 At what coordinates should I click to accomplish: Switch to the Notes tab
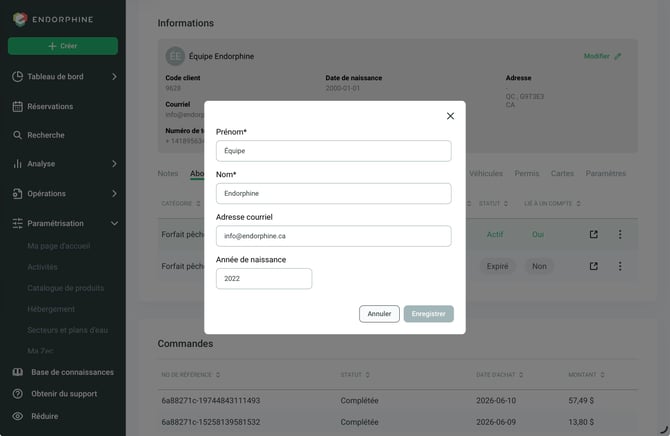(x=168, y=173)
